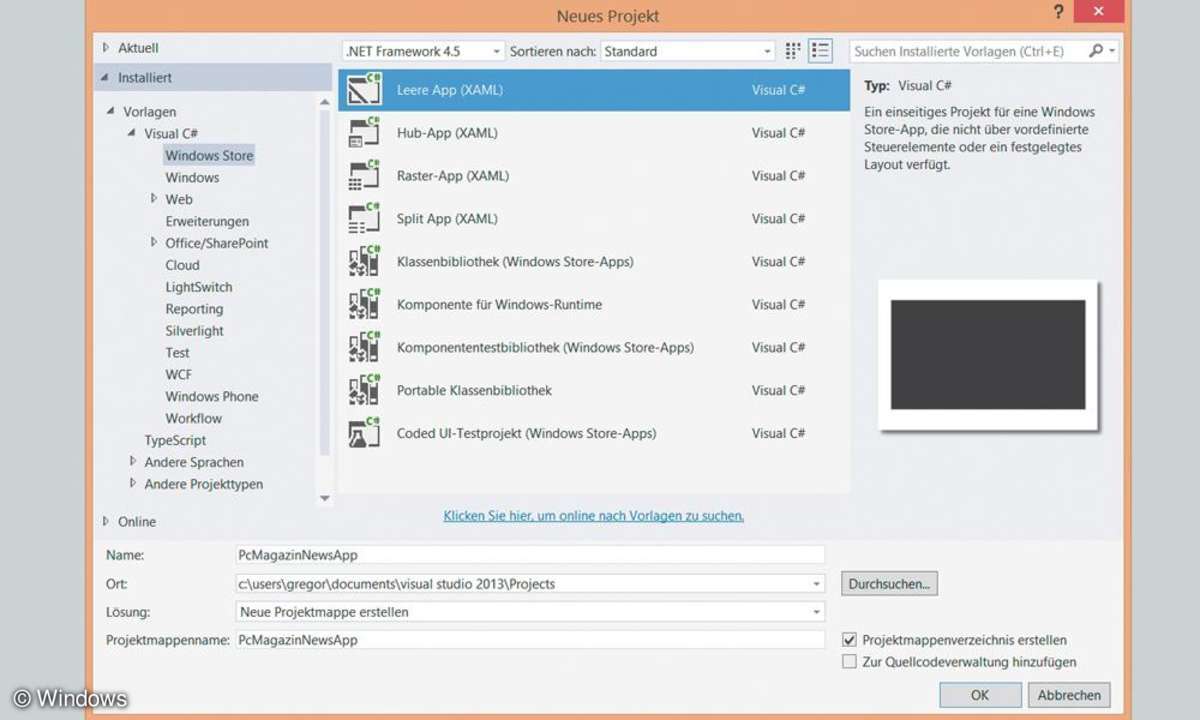
Task: Click the template preview thumbnail
Action: [x=988, y=355]
